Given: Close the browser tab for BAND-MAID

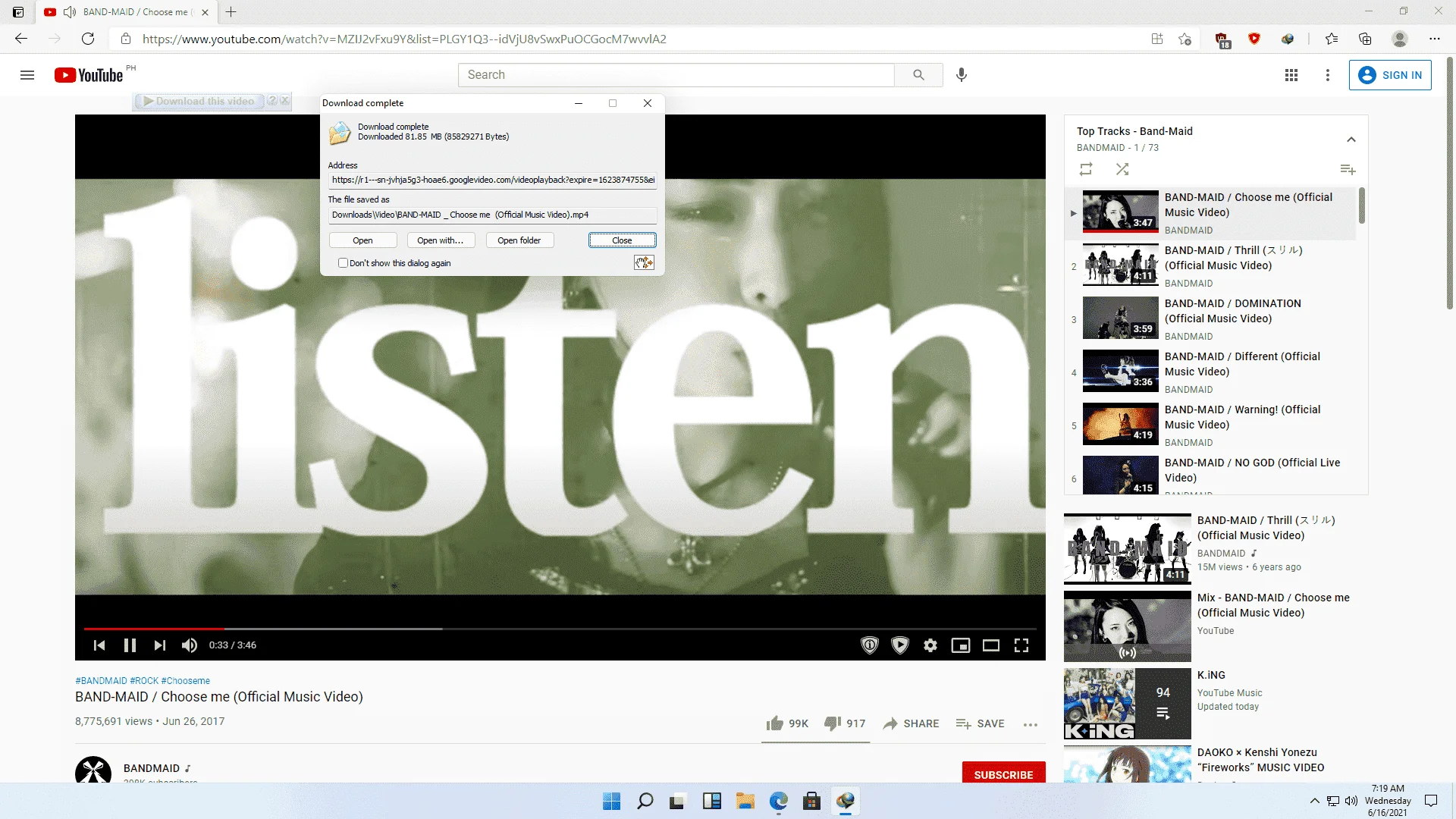Looking at the screenshot, I should (x=205, y=12).
